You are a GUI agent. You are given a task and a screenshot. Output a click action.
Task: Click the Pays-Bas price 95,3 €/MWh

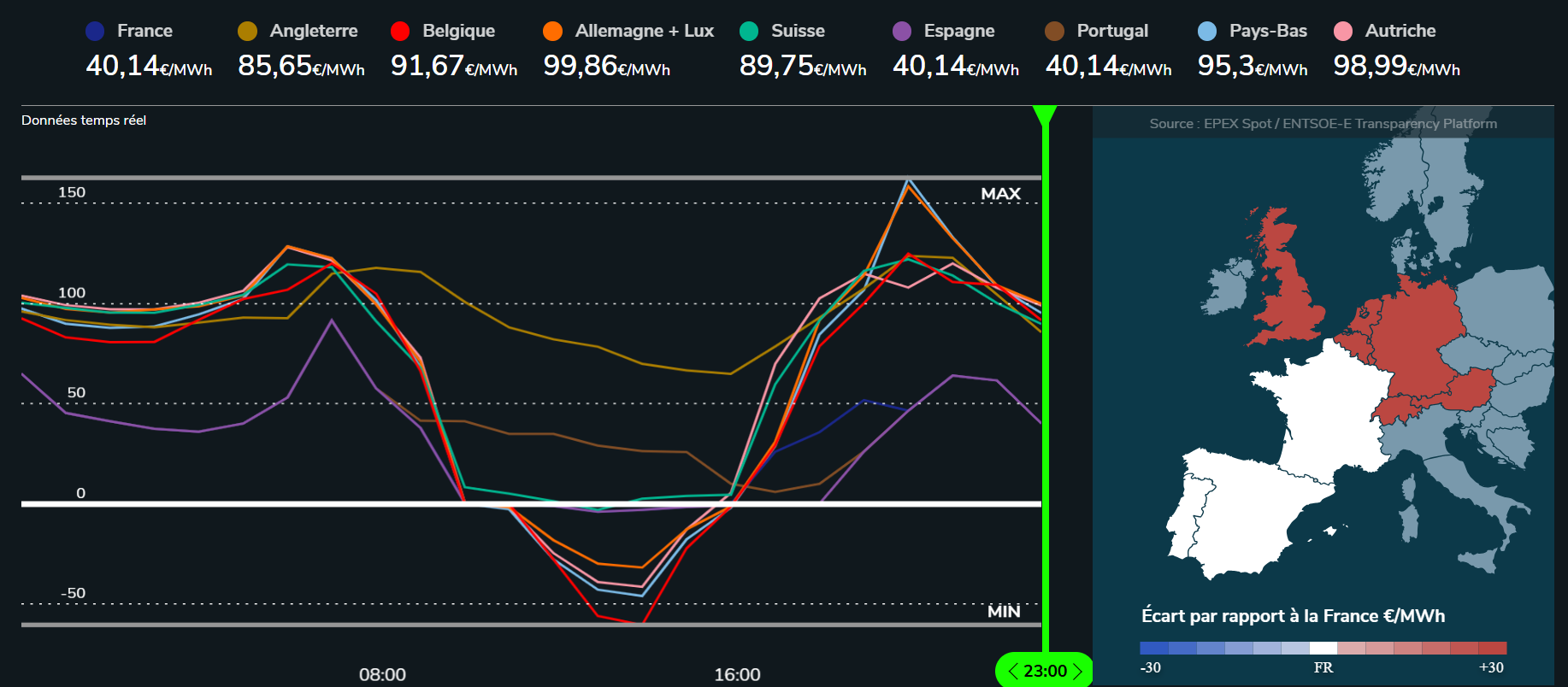click(x=1253, y=66)
